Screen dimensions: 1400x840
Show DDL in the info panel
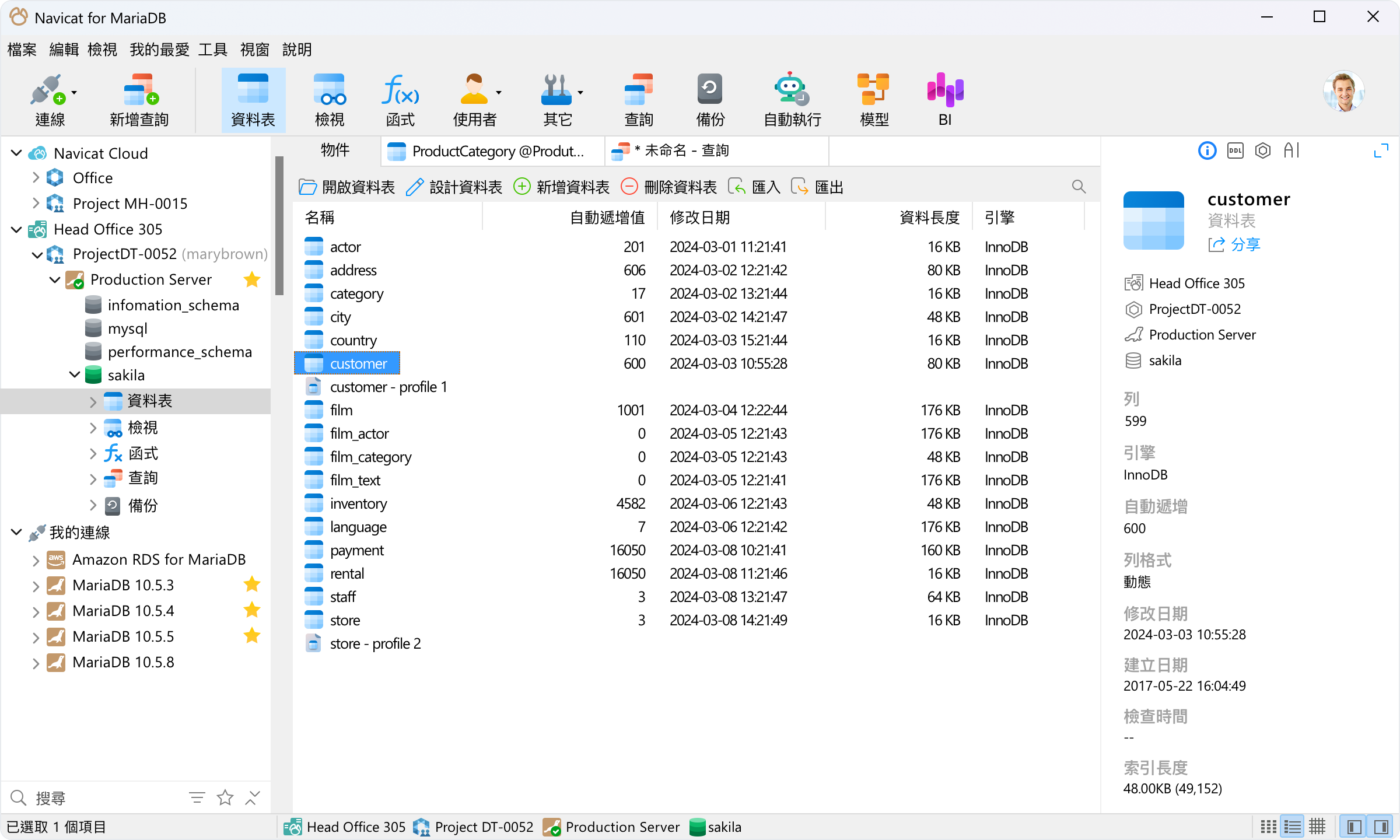point(1235,151)
